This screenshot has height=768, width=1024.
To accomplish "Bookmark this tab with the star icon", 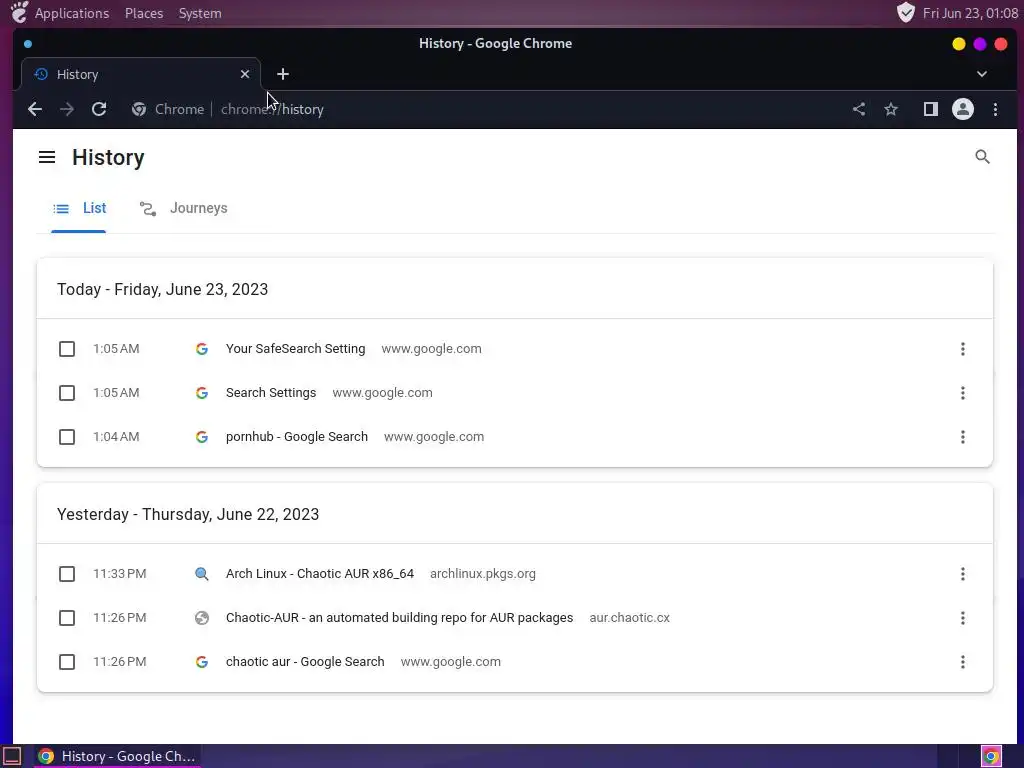I will point(891,109).
